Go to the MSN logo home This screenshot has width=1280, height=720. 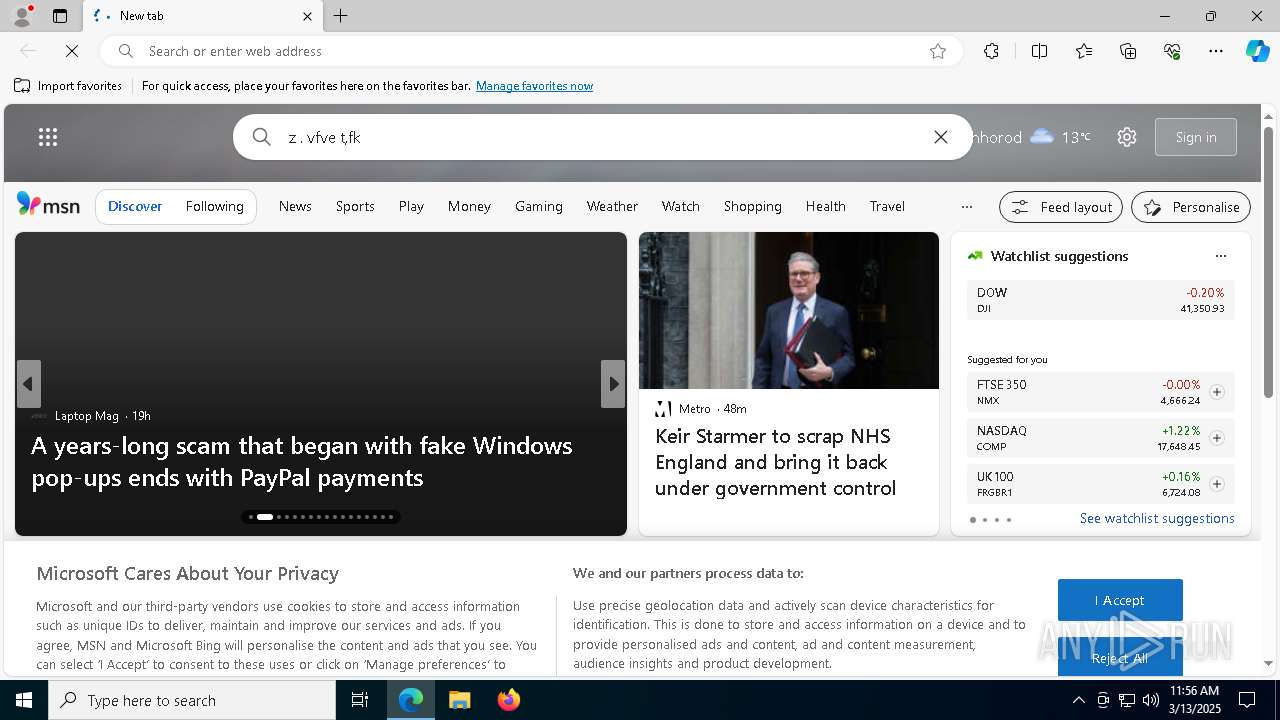[48, 205]
